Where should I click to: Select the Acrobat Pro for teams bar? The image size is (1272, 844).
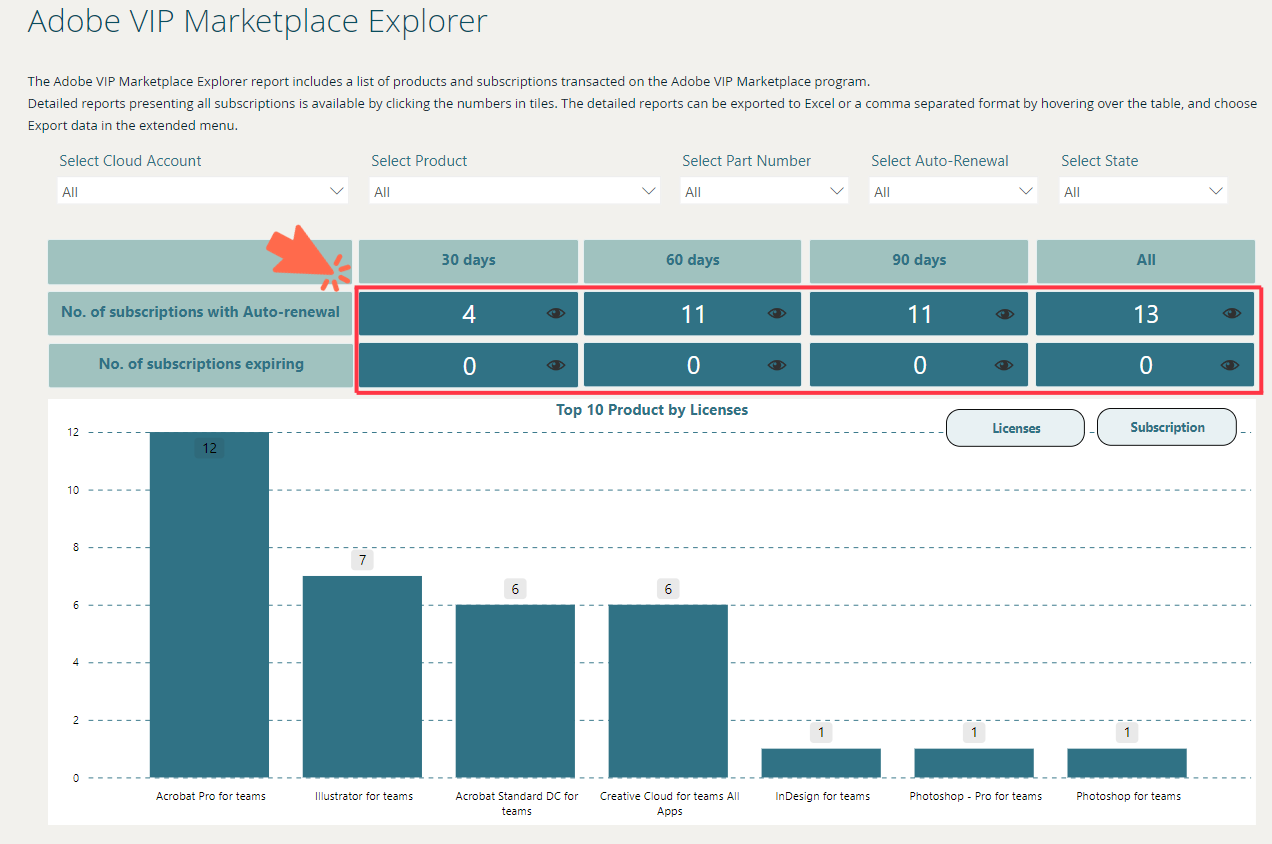(x=209, y=605)
